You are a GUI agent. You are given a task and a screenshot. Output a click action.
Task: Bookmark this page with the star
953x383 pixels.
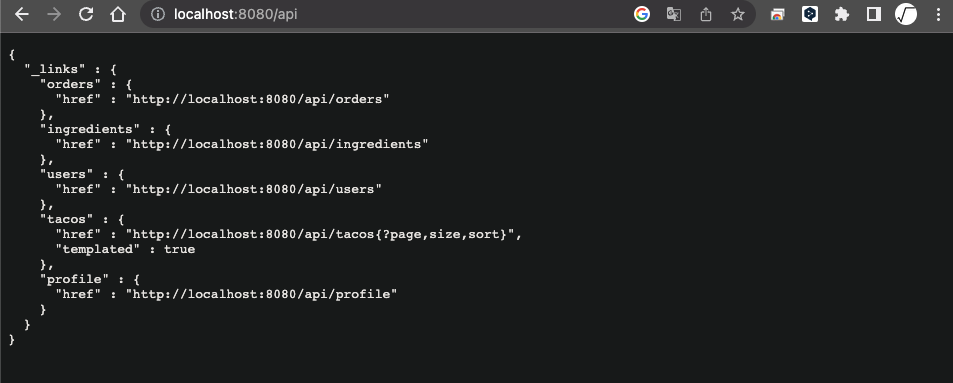click(x=737, y=15)
